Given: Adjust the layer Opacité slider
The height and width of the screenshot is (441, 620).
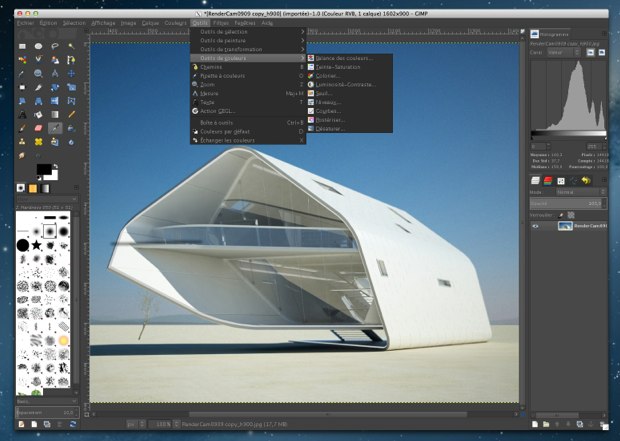Looking at the screenshot, I should tap(568, 203).
